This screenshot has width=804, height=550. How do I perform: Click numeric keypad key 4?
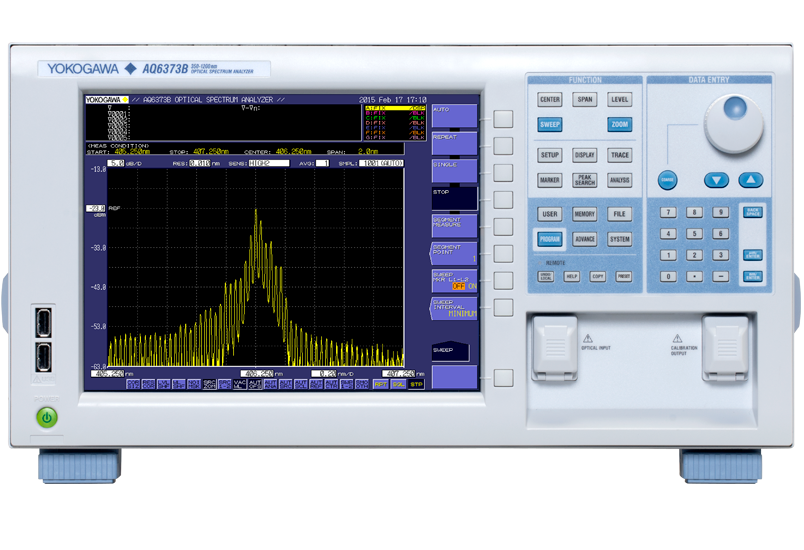point(668,234)
